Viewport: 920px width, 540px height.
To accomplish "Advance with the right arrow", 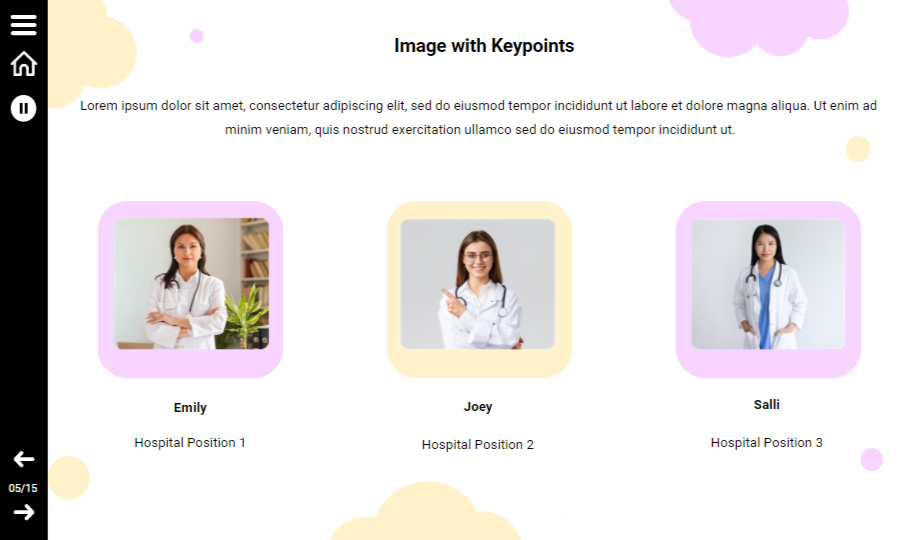I will click(x=23, y=512).
